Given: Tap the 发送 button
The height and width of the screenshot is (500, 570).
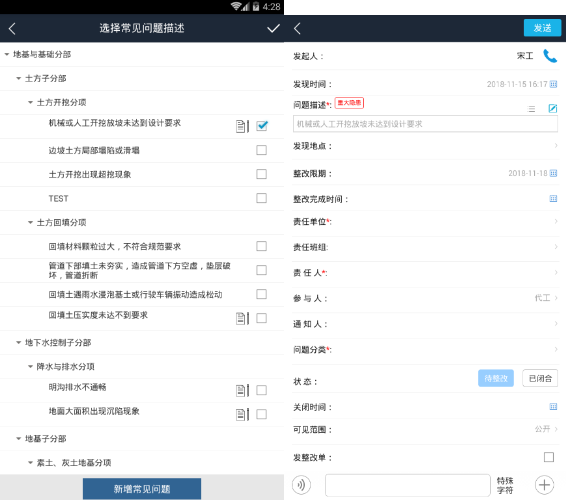Looking at the screenshot, I should pyautogui.click(x=542, y=28).
